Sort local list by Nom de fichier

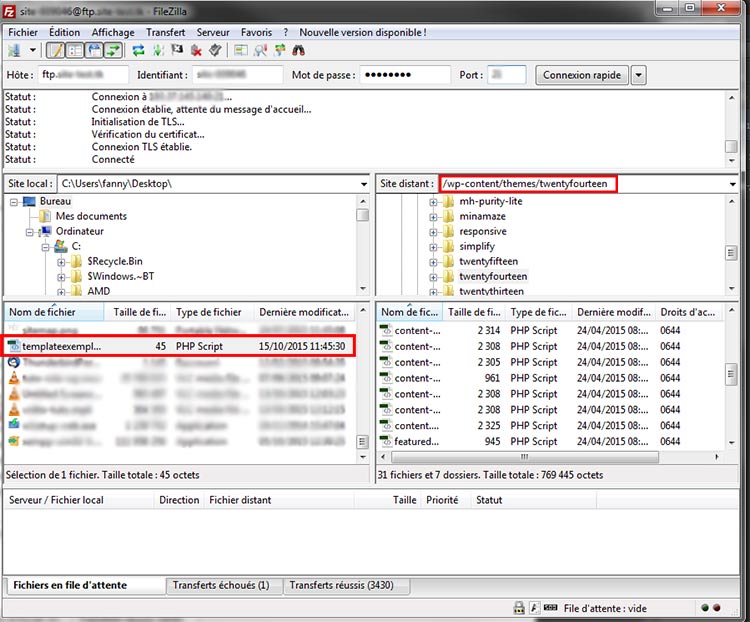click(x=54, y=312)
